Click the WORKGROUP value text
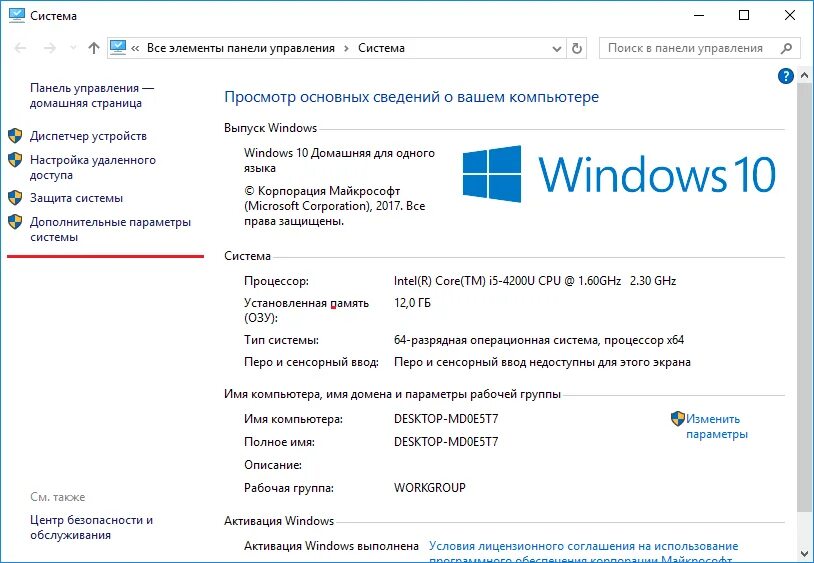 coord(430,488)
